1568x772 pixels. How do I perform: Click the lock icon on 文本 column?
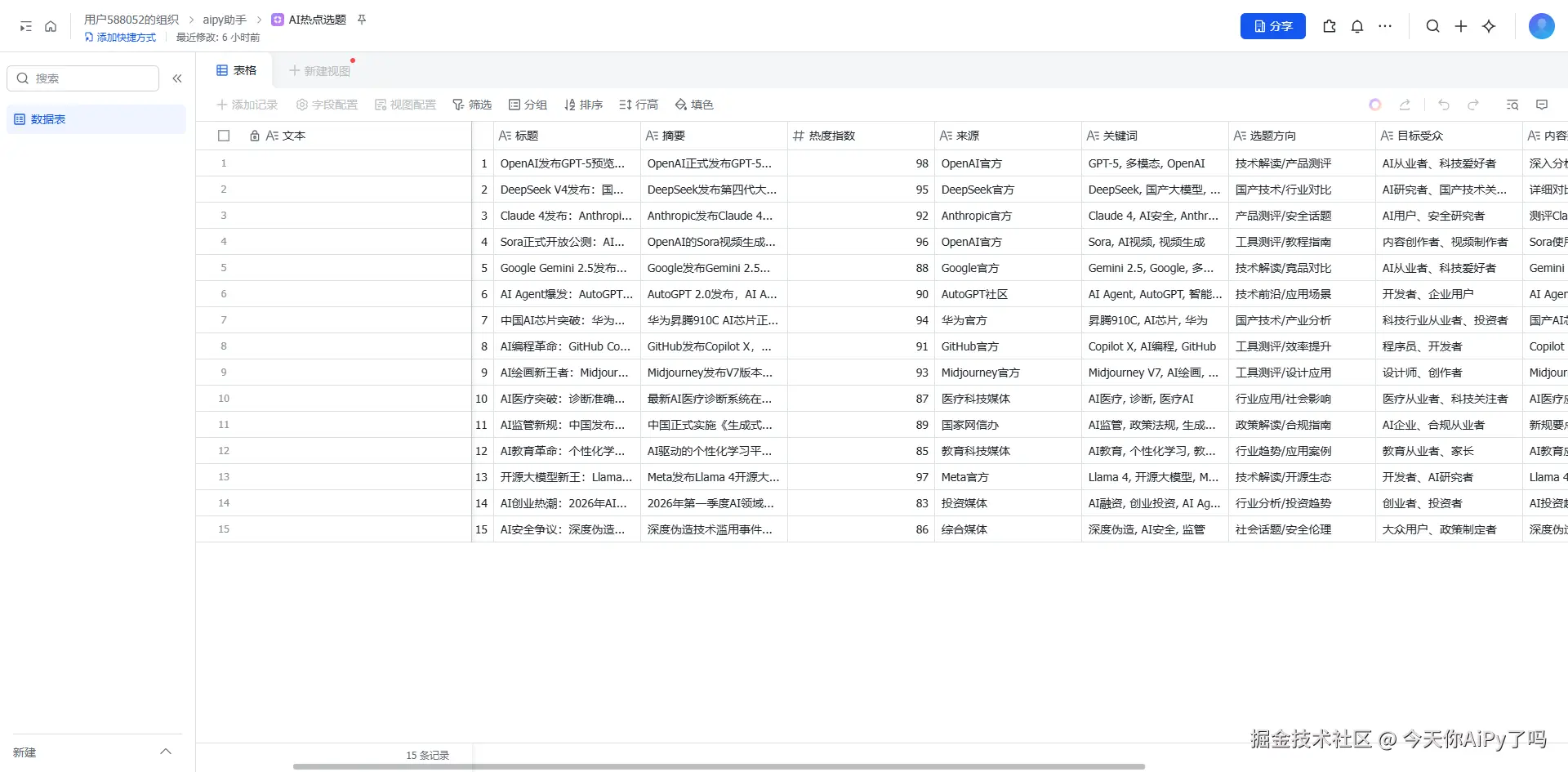pyautogui.click(x=255, y=136)
